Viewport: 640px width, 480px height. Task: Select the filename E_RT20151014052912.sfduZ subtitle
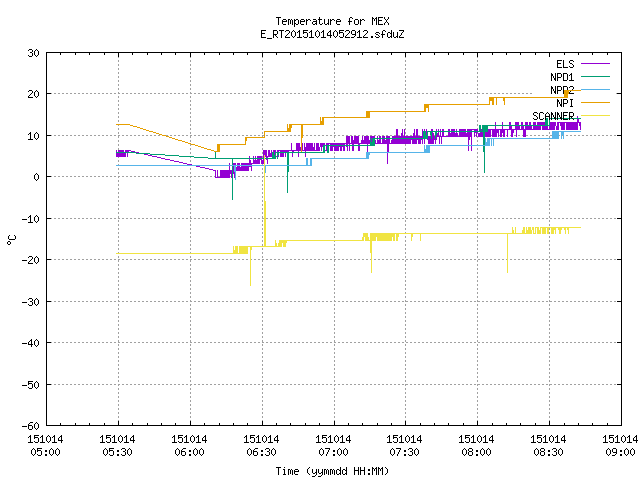click(332, 34)
